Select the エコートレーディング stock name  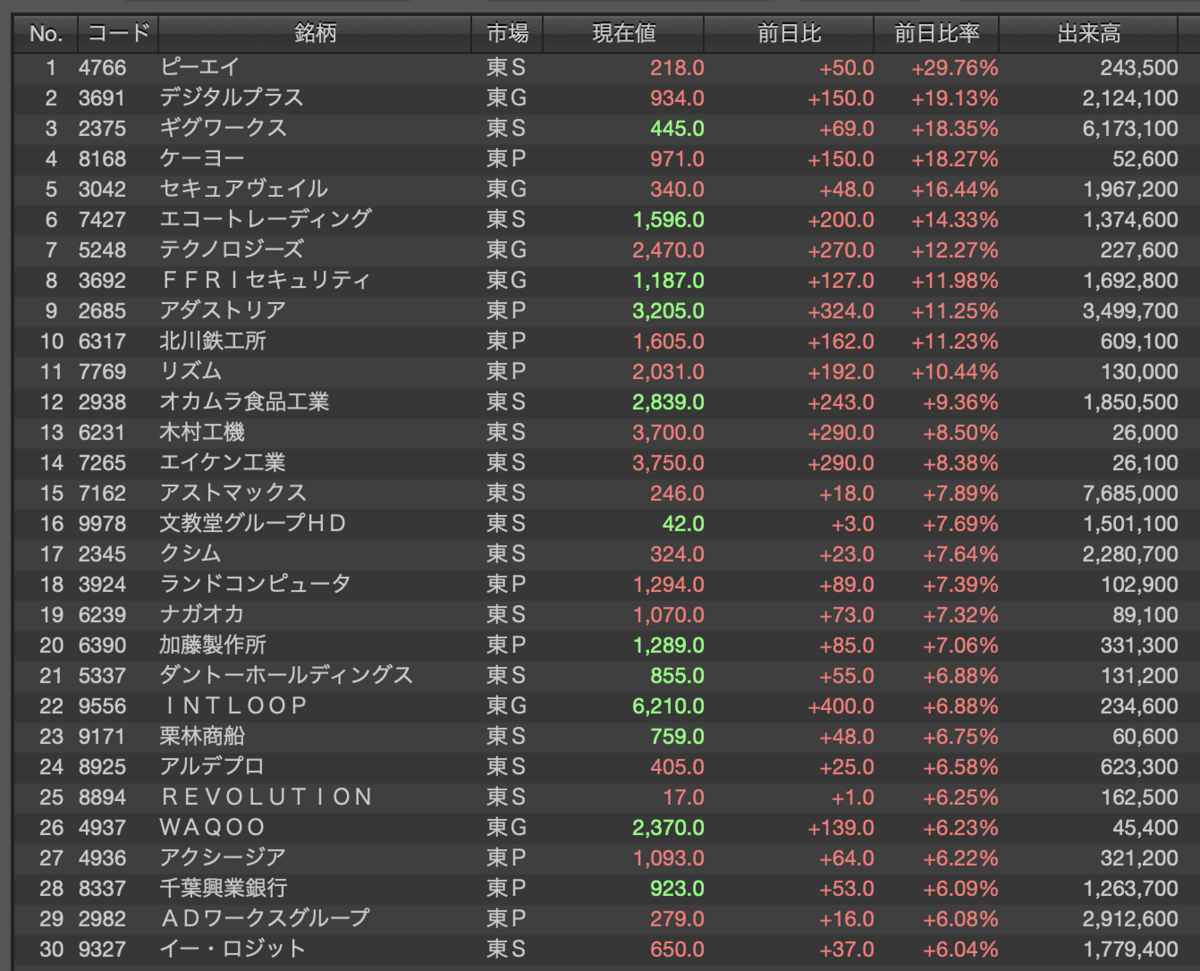click(266, 219)
